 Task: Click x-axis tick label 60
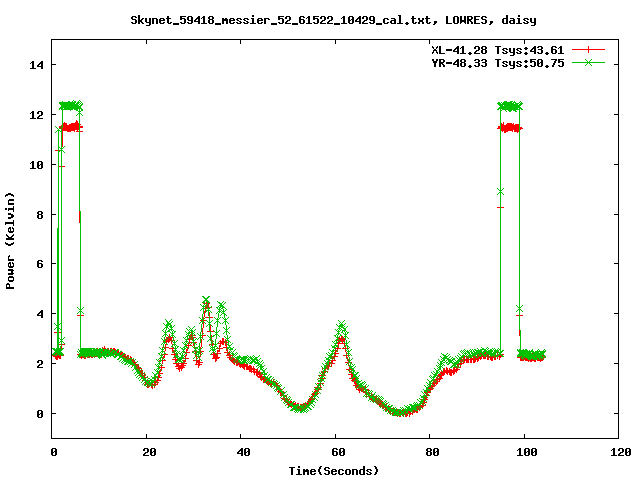pos(338,452)
